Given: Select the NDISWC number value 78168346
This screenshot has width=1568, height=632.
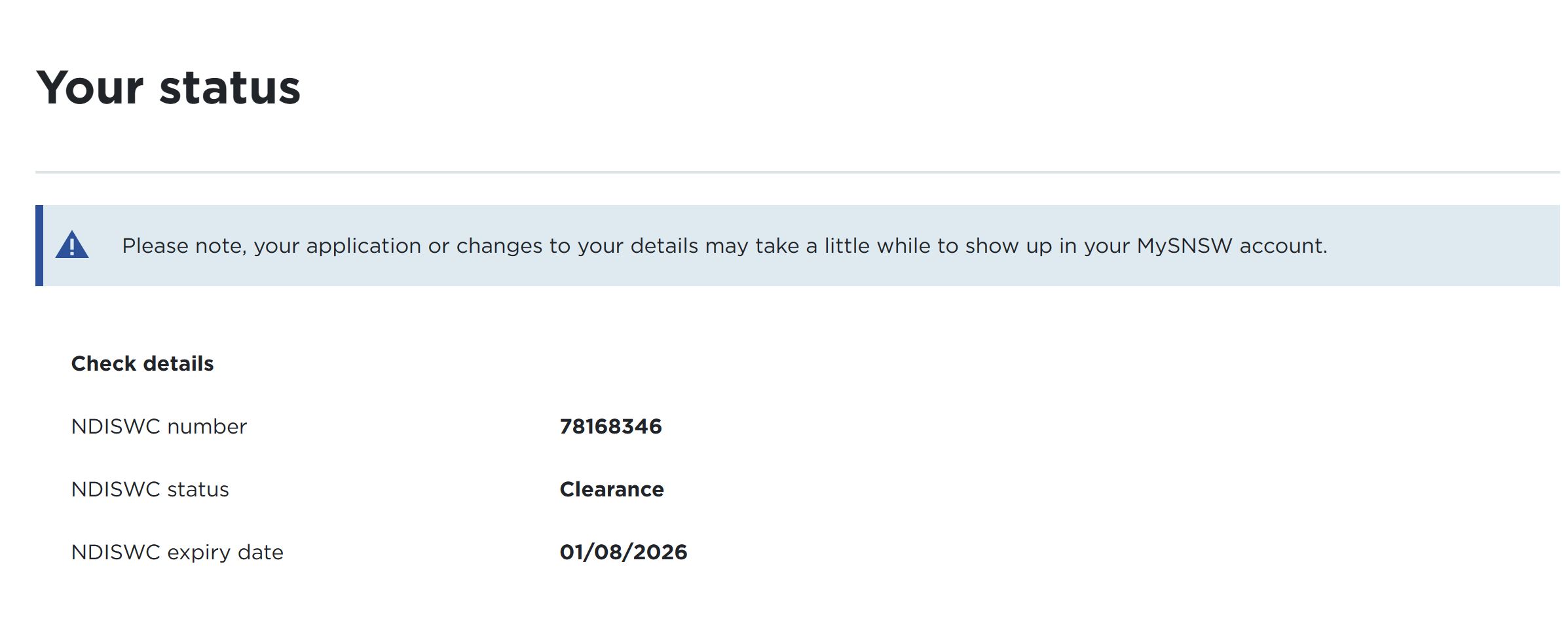Looking at the screenshot, I should 610,426.
